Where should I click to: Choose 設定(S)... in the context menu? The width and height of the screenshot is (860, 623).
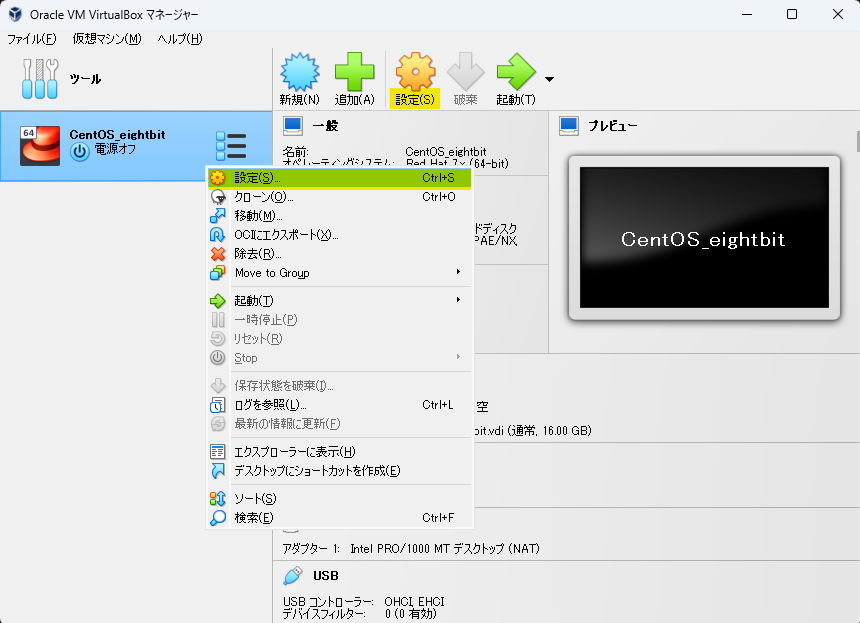340,178
